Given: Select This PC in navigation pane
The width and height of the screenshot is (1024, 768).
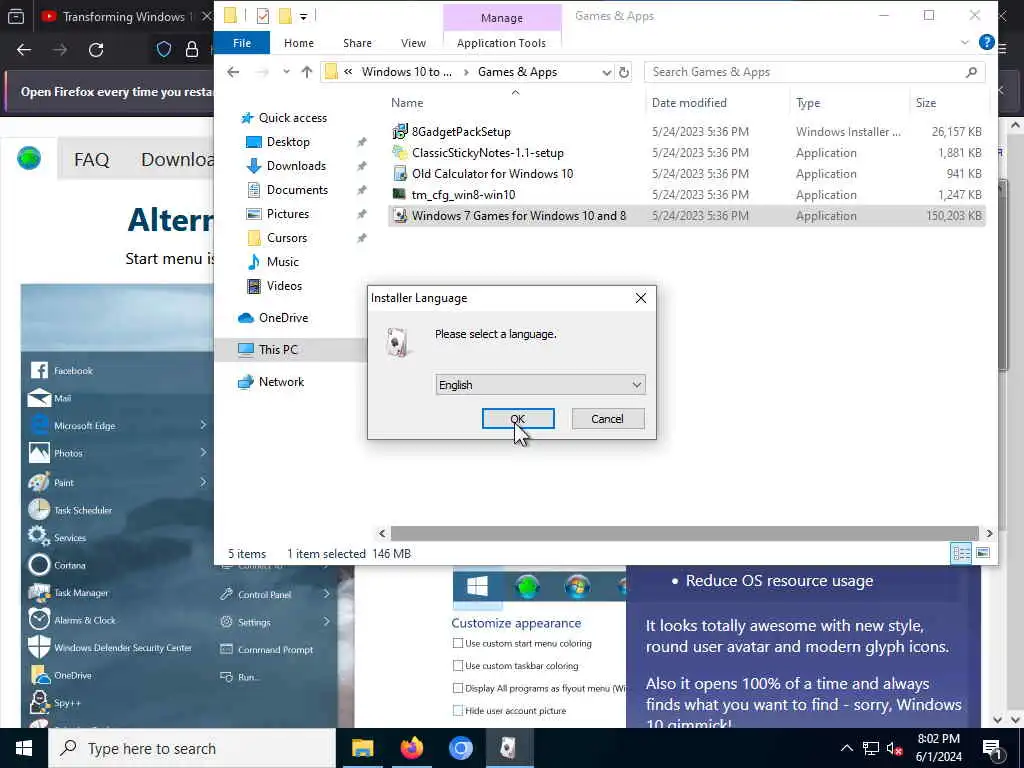Looking at the screenshot, I should point(278,350).
